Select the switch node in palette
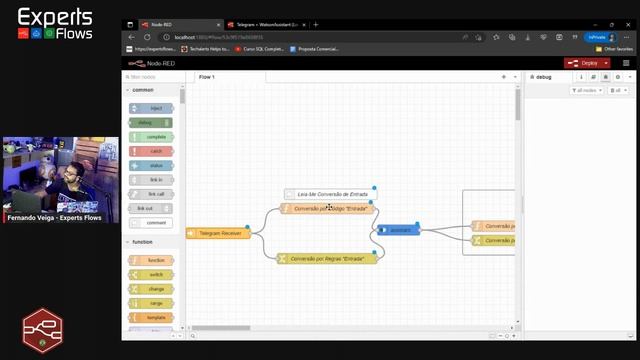This screenshot has width=640, height=360. click(151, 275)
